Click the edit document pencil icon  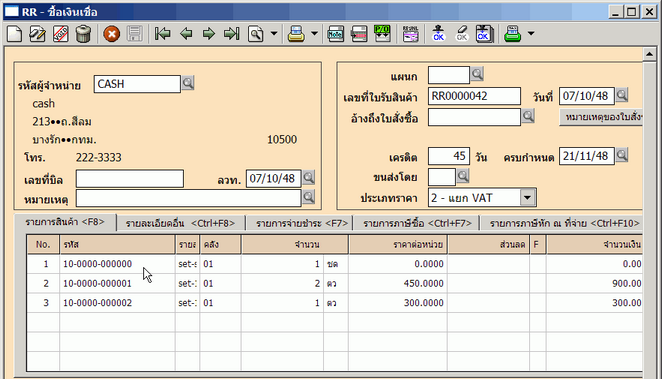pyautogui.click(x=37, y=34)
